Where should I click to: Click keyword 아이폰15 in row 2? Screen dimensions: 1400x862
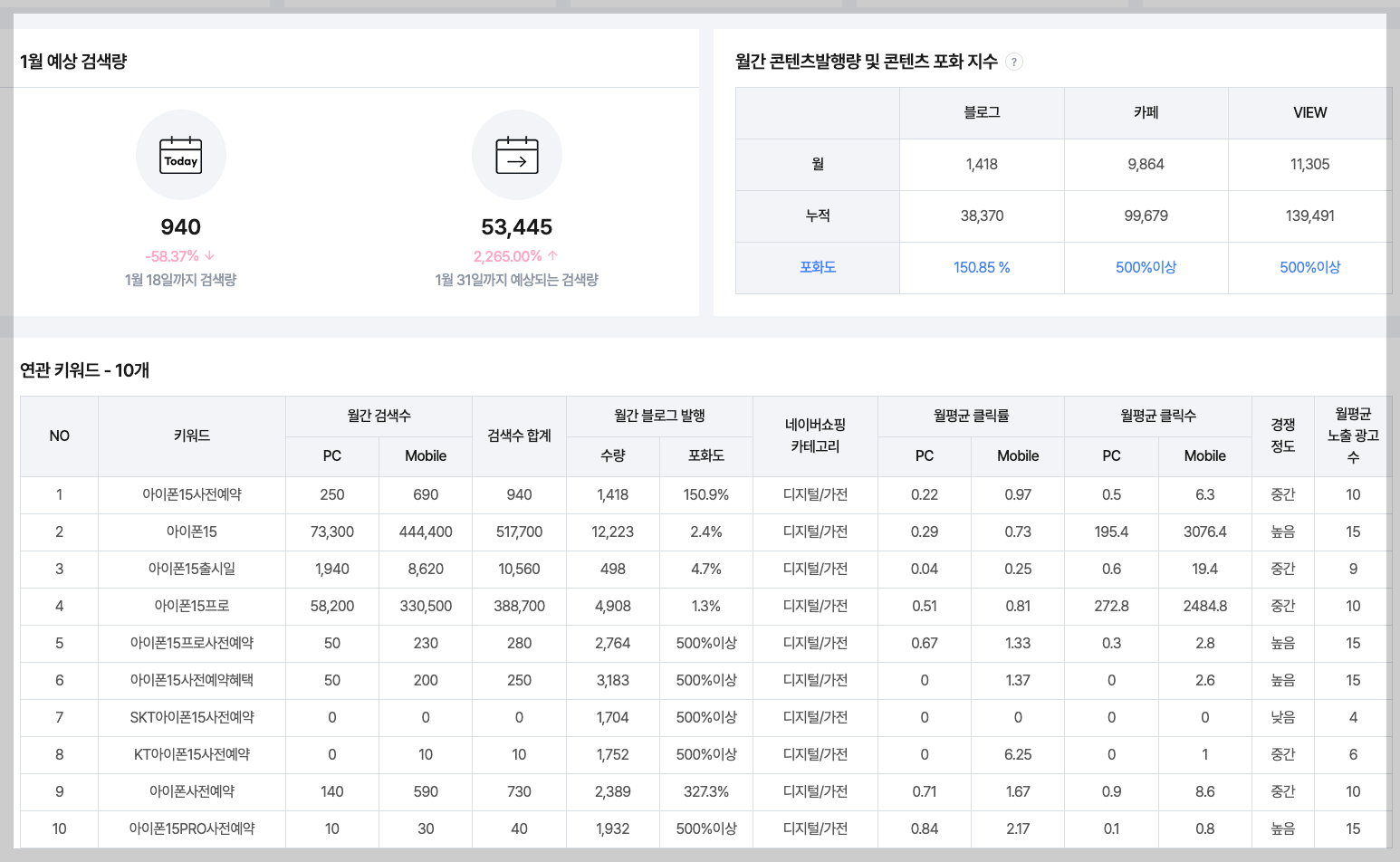pyautogui.click(x=192, y=532)
